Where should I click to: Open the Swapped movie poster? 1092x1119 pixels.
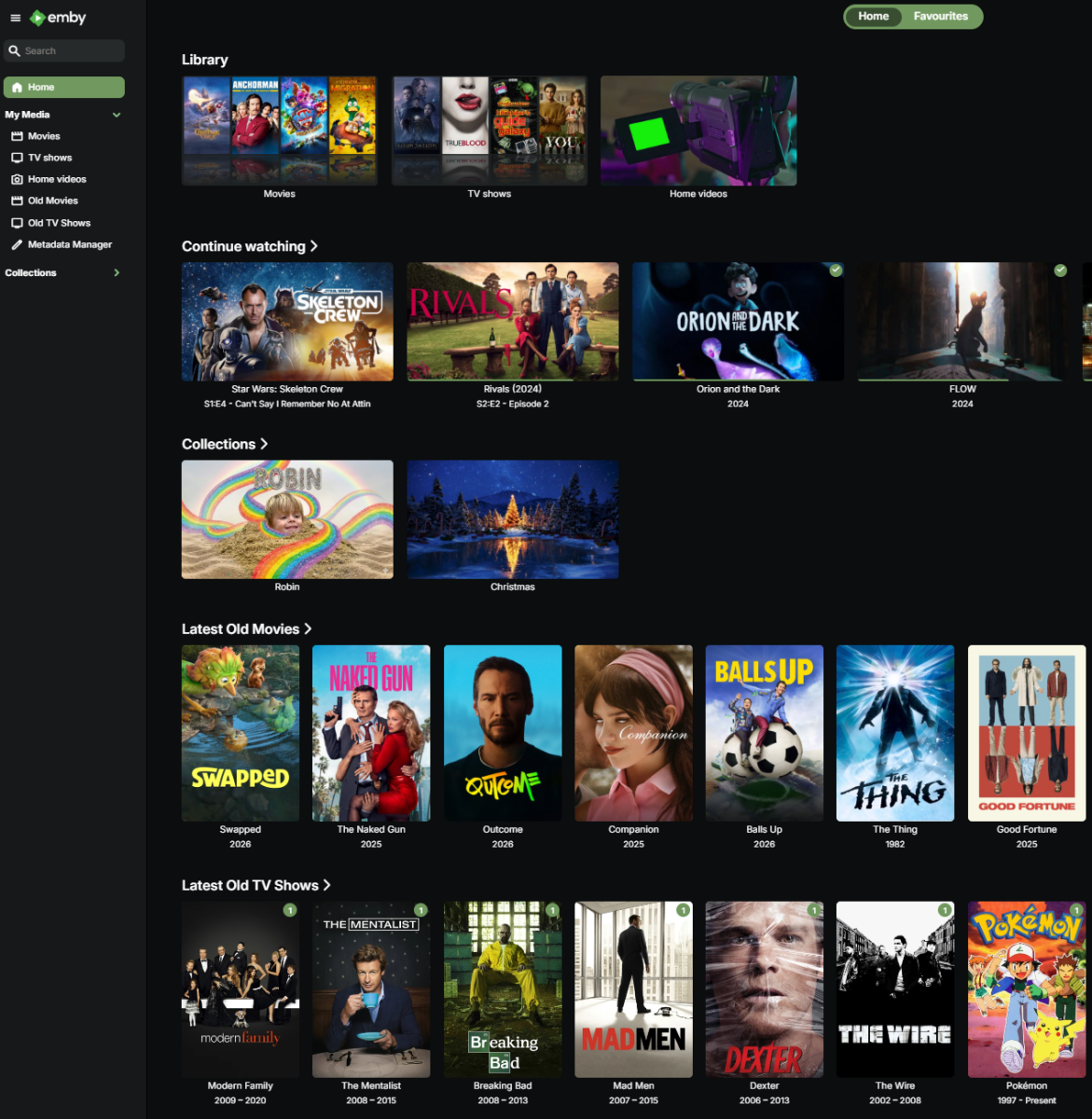(241, 733)
